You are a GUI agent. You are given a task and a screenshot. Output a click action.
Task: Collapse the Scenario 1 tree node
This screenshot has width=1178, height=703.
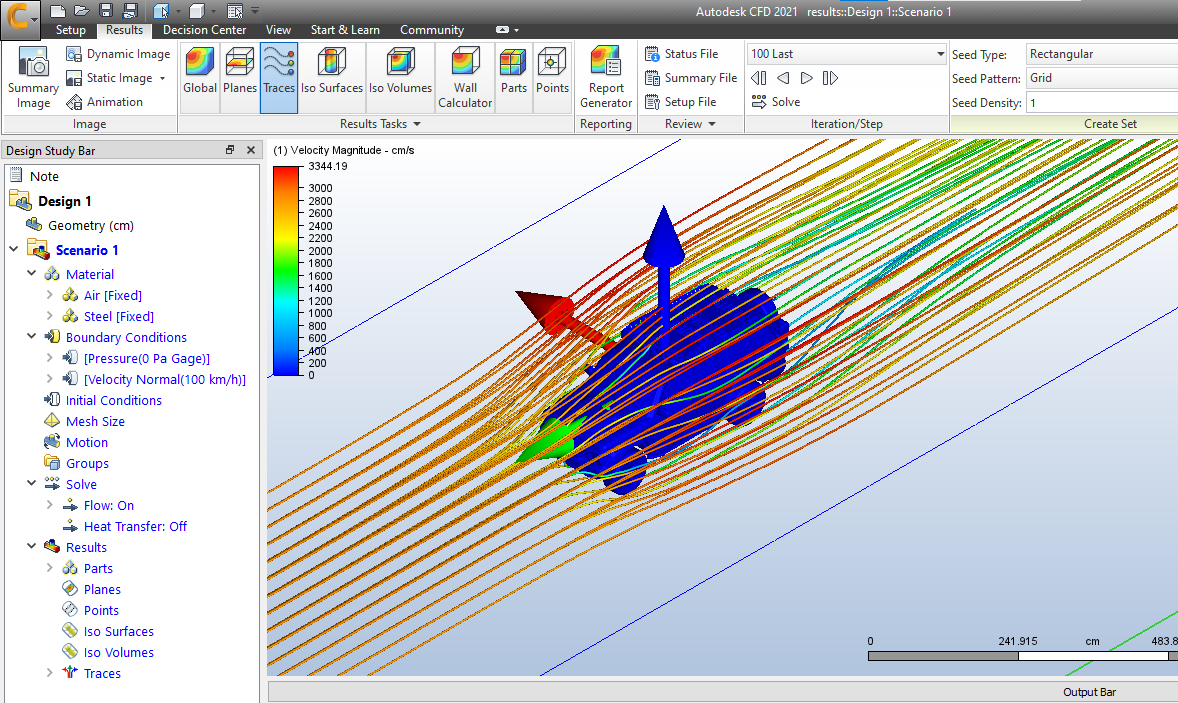(14, 249)
